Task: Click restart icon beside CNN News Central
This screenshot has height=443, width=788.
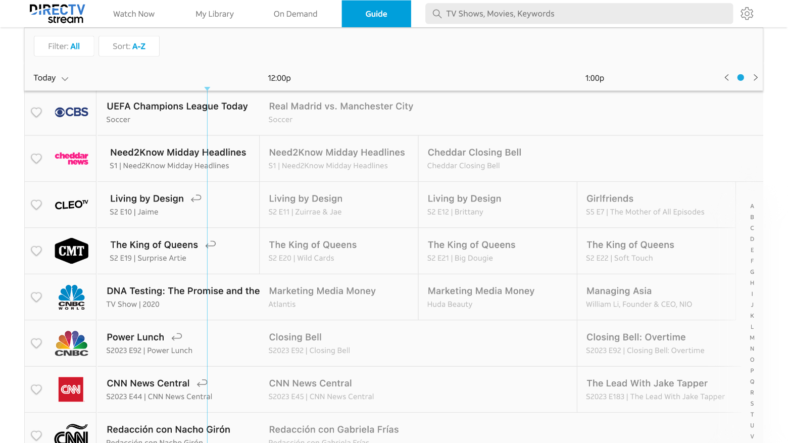Action: point(202,383)
